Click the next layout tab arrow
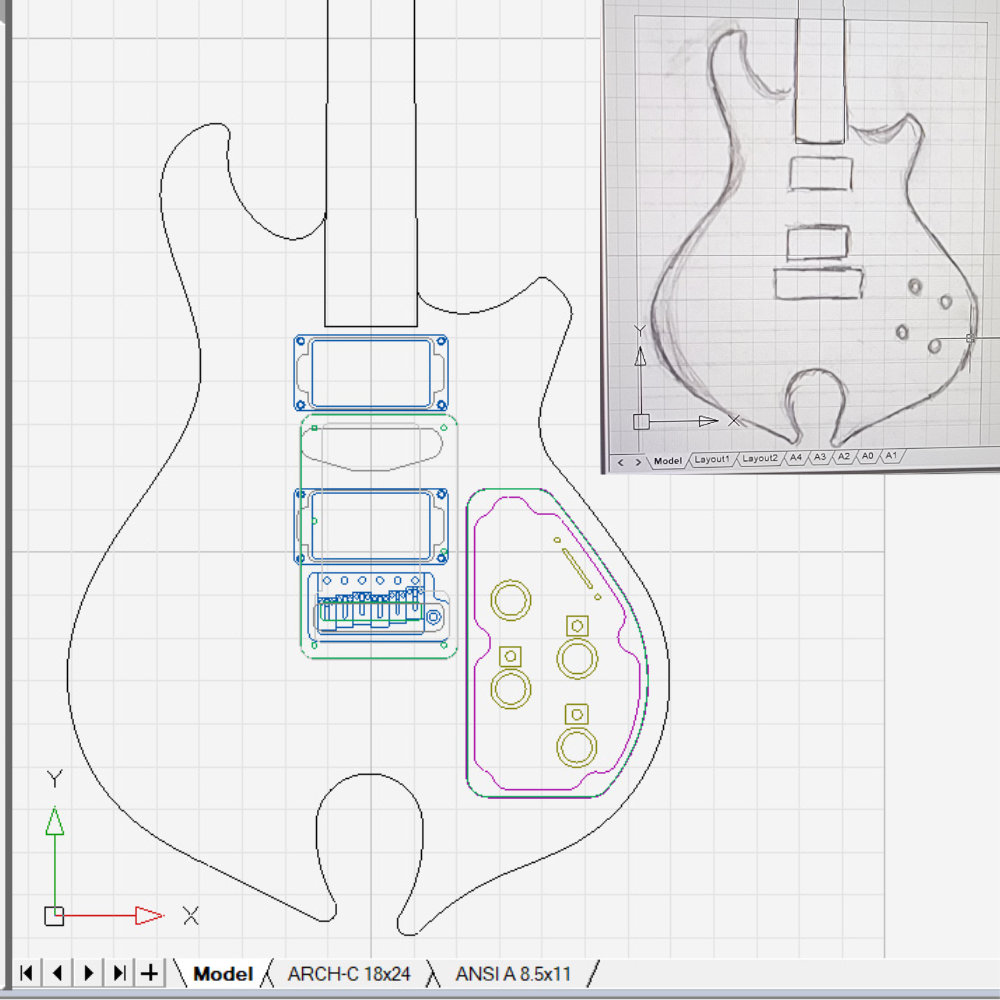The image size is (1000, 1000). pyautogui.click(x=89, y=972)
